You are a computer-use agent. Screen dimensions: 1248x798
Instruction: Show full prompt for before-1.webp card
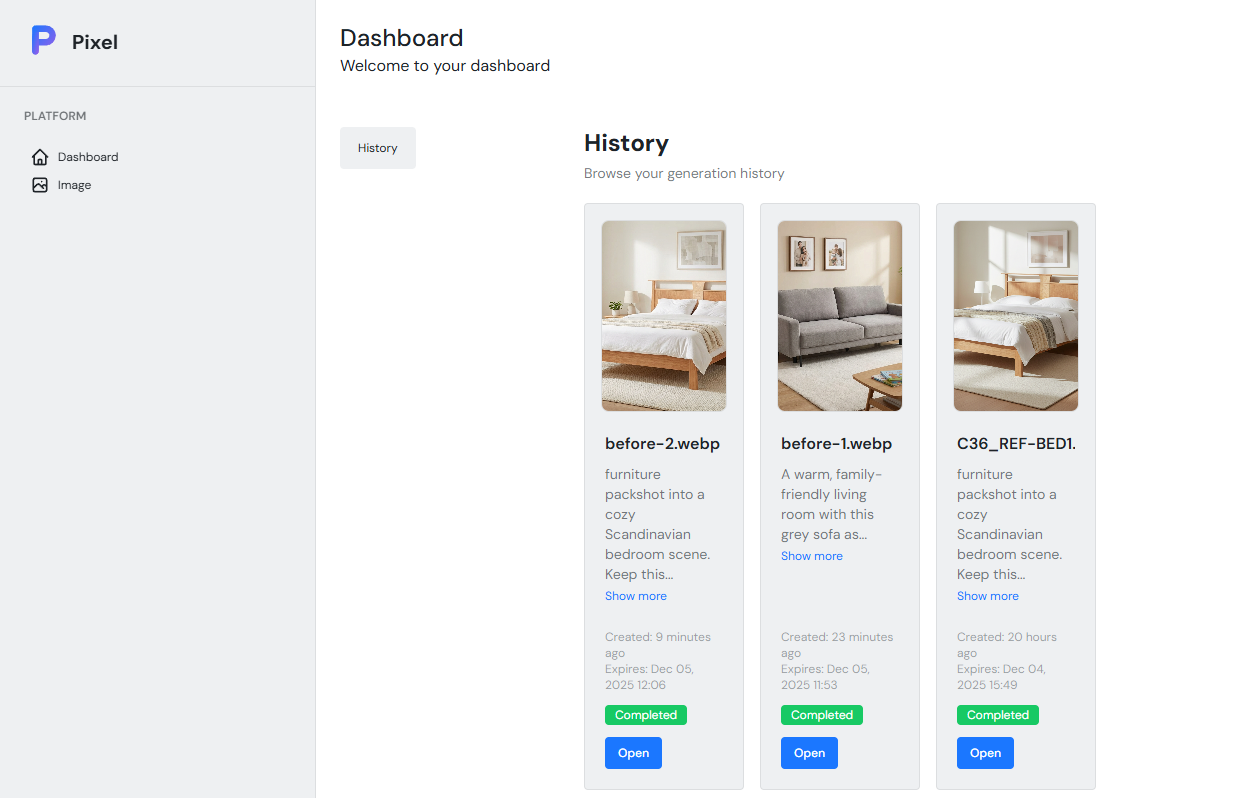coord(811,555)
